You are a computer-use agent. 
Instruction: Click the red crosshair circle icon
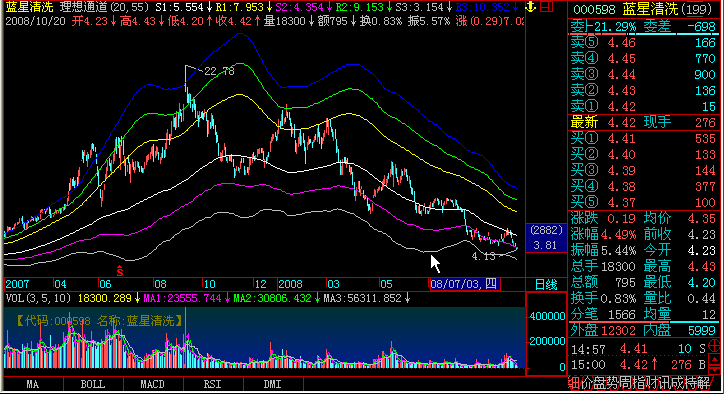714,346
